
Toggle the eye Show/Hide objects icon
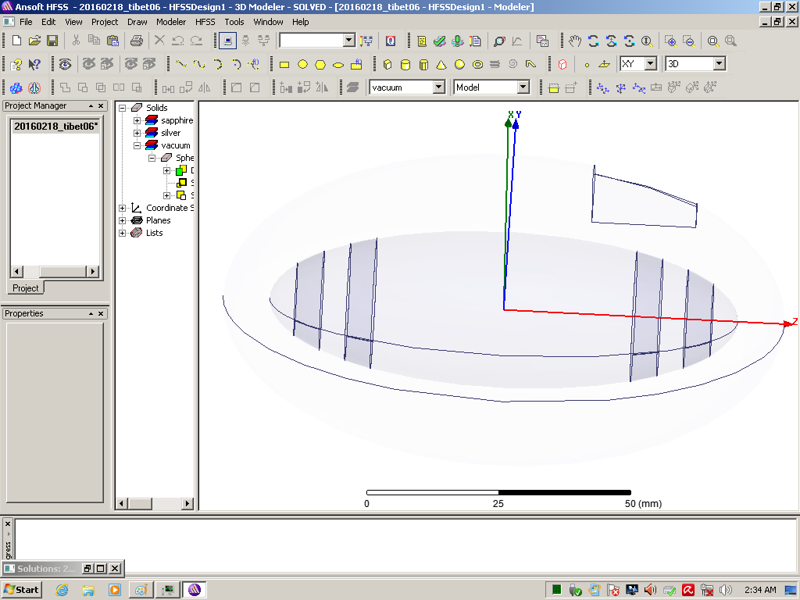[x=67, y=64]
